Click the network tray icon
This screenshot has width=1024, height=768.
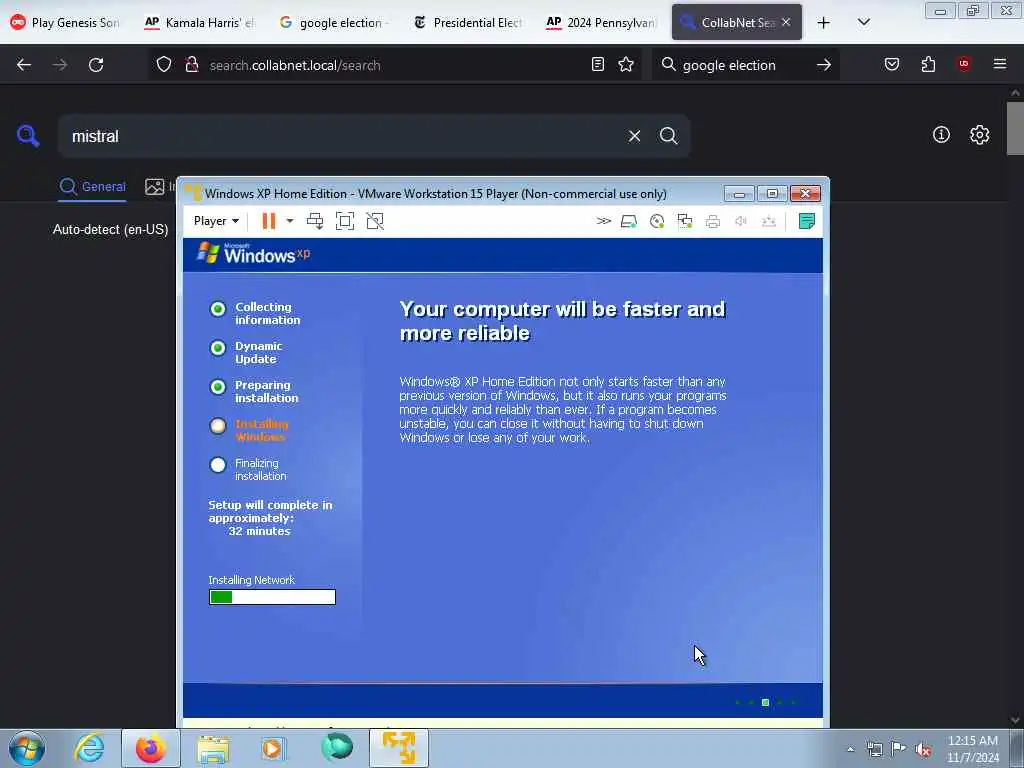tap(874, 749)
